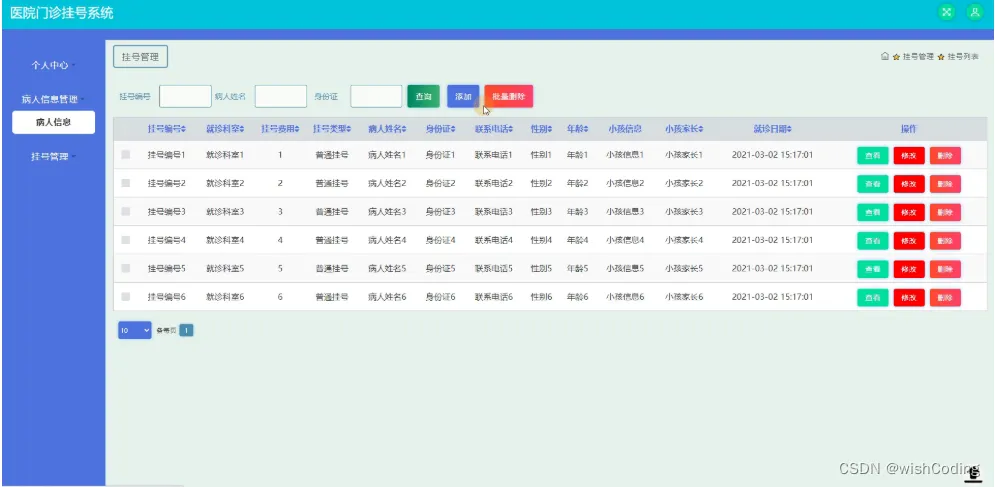The width and height of the screenshot is (995, 487).
Task: Open the page size dropdown showing 10
Action: click(135, 330)
